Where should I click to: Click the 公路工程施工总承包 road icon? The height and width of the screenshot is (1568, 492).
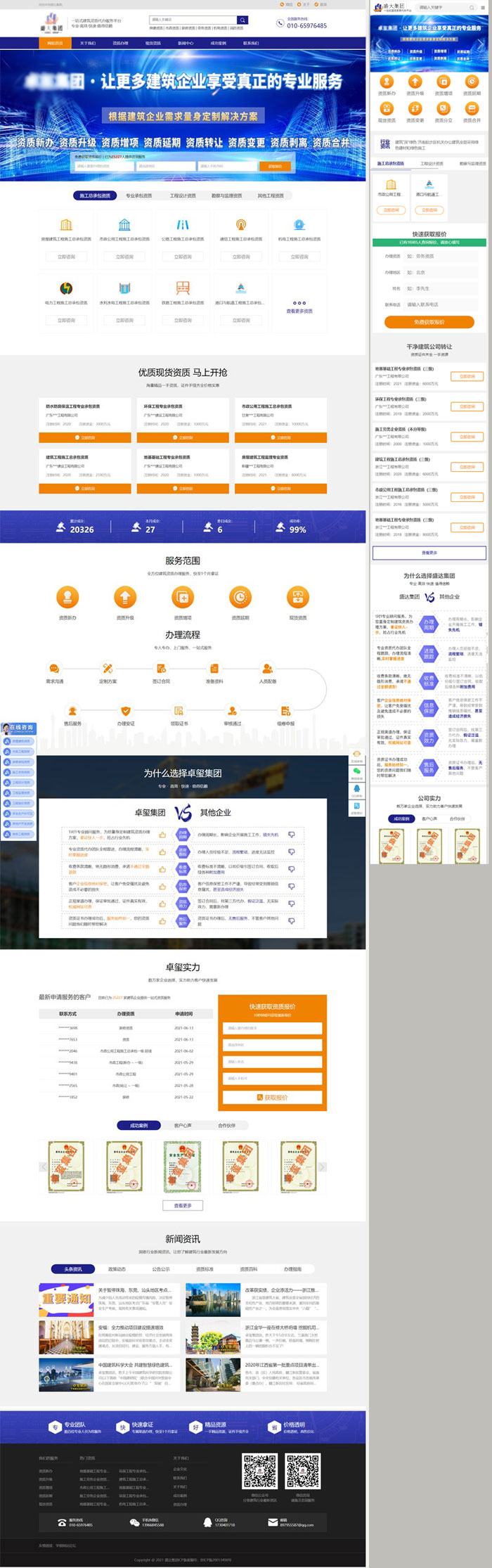[x=183, y=225]
